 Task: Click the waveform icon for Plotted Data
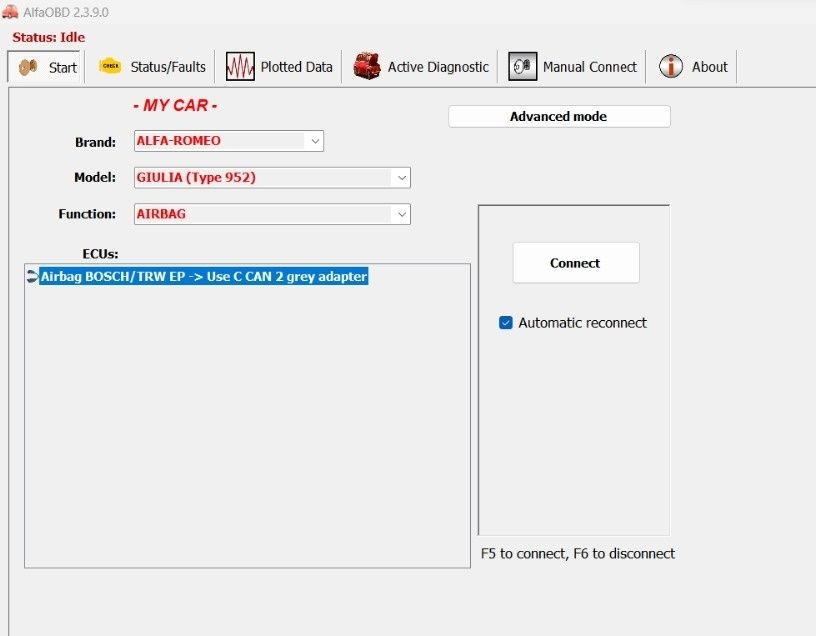[x=240, y=67]
